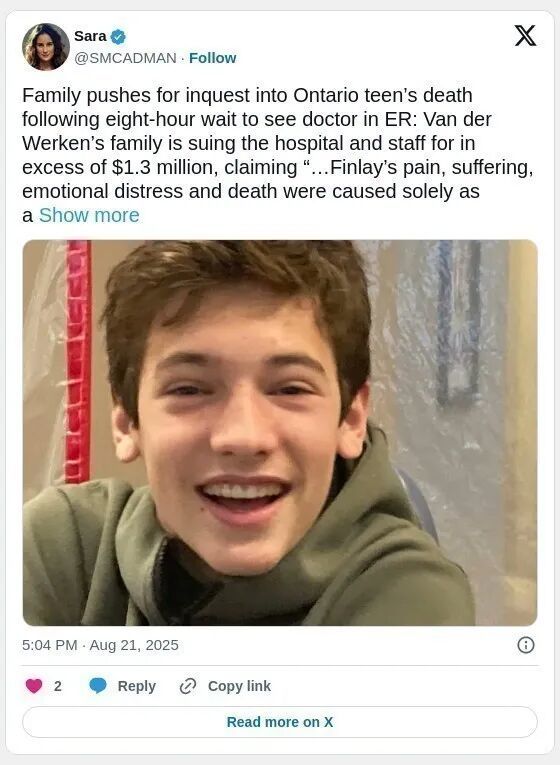This screenshot has height=765, width=560.
Task: Click the Read more on X button
Action: tap(280, 722)
